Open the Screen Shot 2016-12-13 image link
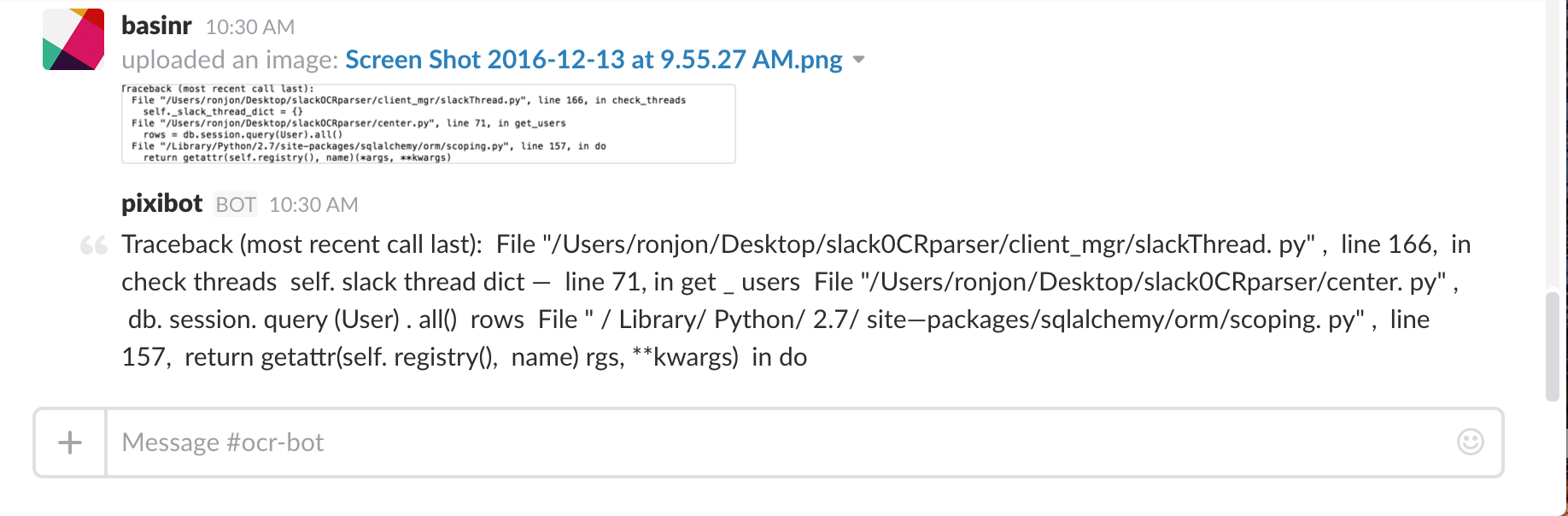The width and height of the screenshot is (1568, 516). [x=594, y=60]
